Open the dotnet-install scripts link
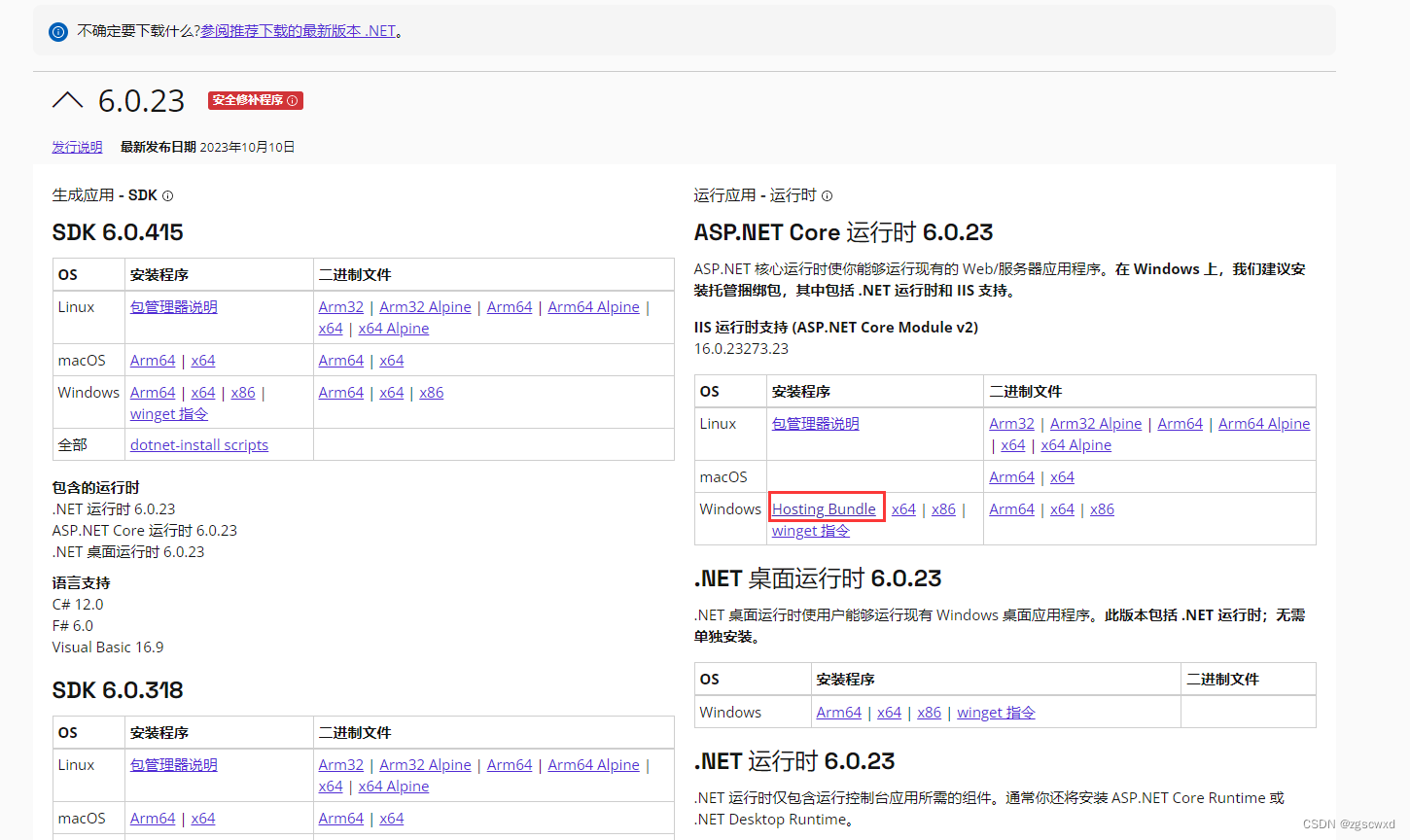The height and width of the screenshot is (840, 1410). point(199,444)
